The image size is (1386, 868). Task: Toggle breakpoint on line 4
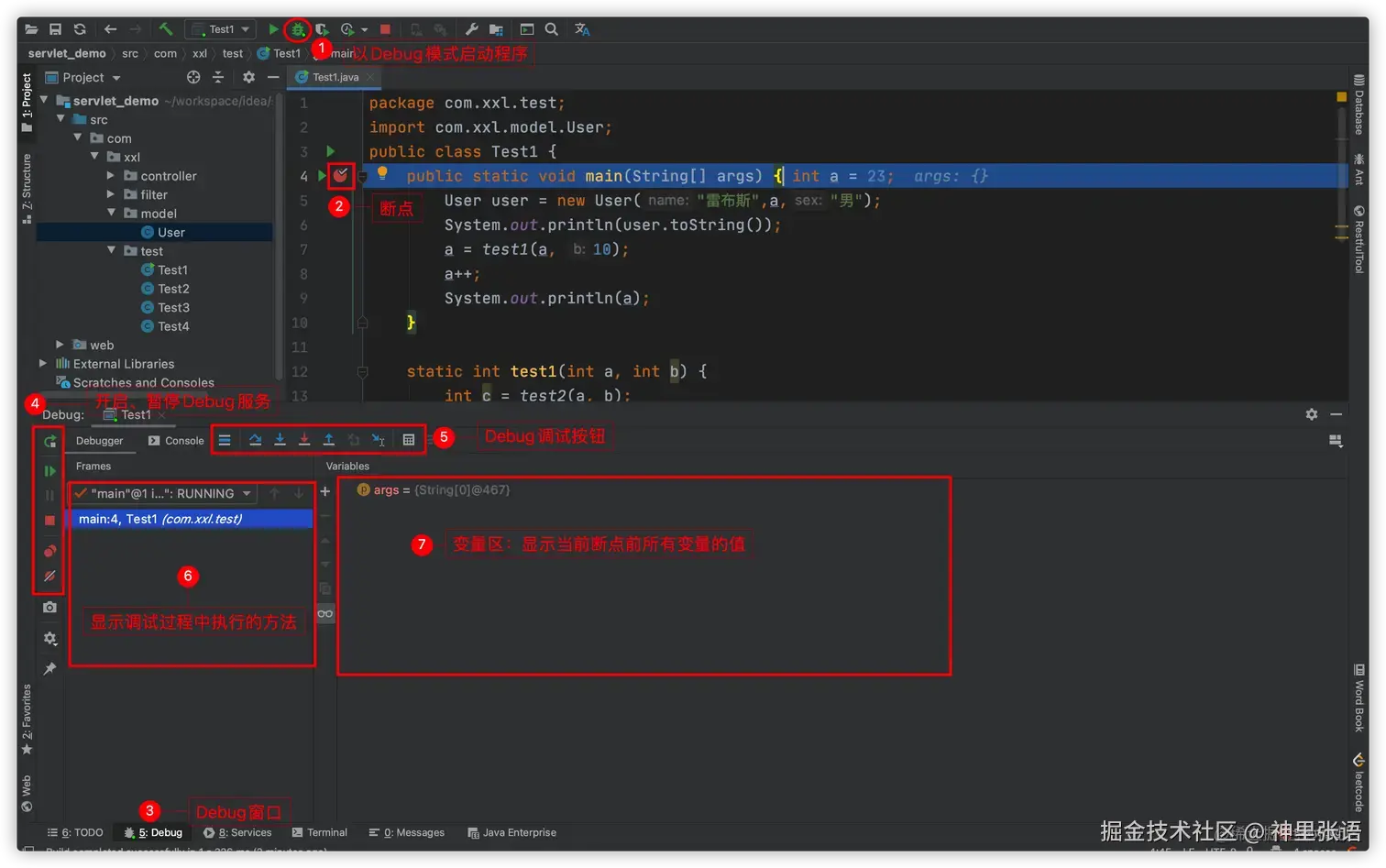[341, 175]
